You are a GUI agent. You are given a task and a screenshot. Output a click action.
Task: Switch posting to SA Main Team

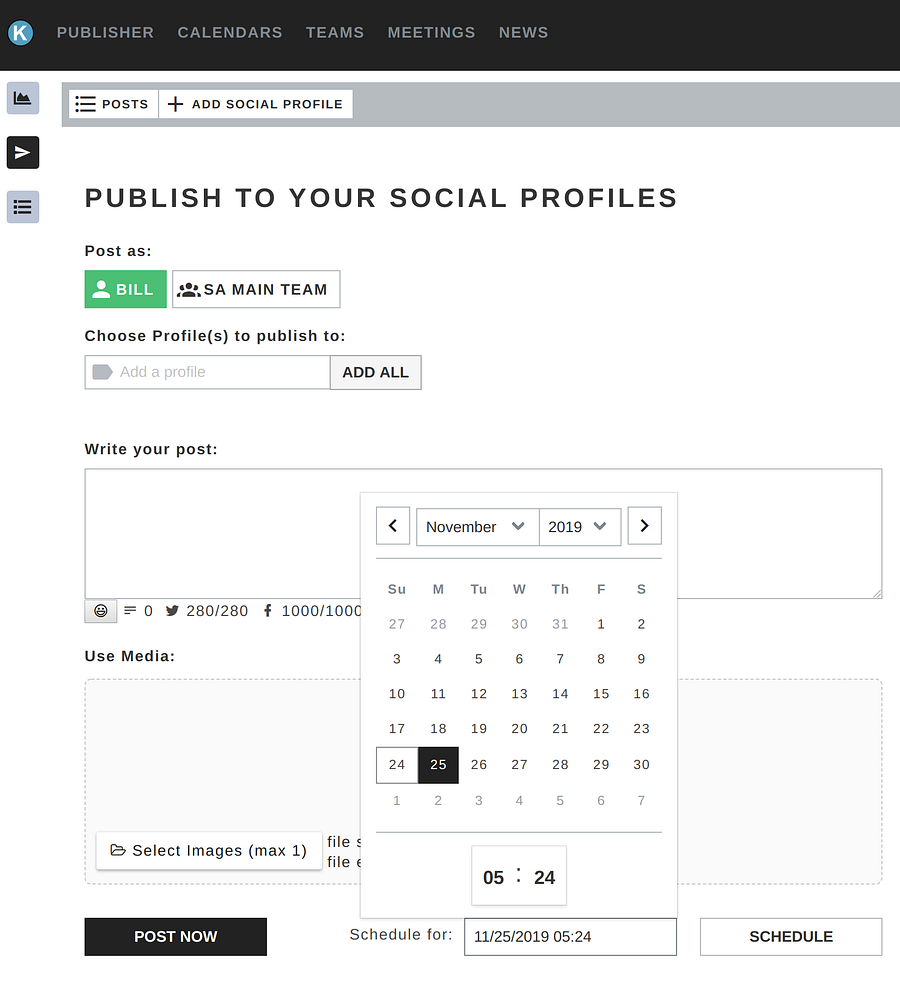click(256, 289)
